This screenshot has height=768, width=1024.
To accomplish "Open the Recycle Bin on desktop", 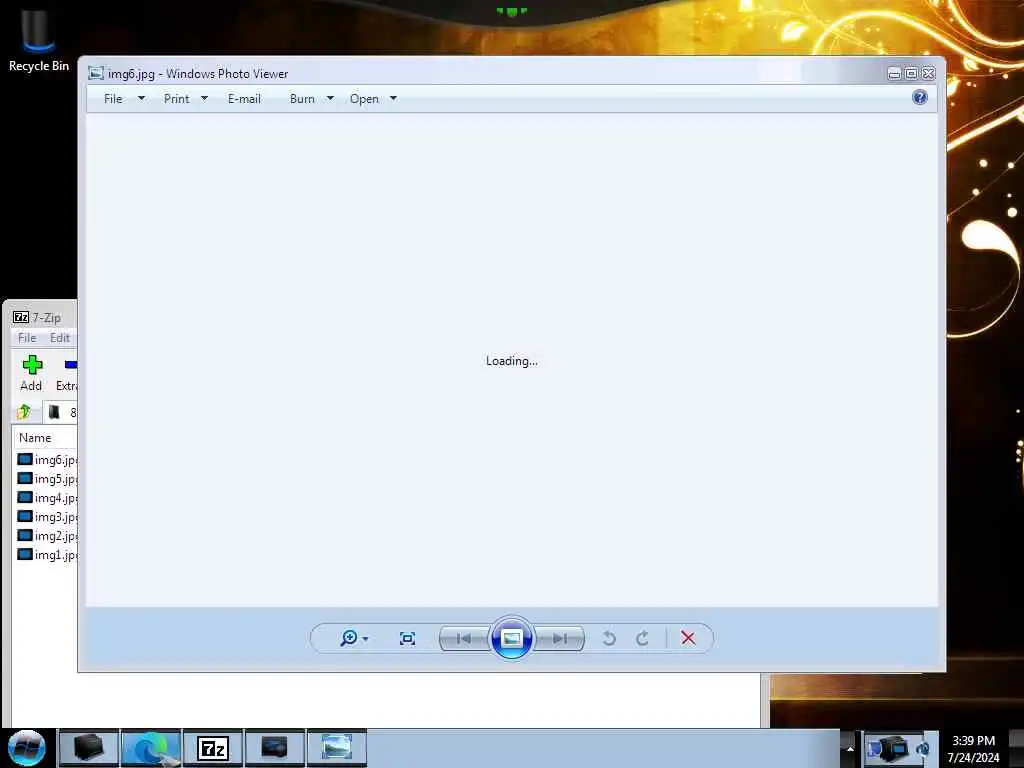I will pyautogui.click(x=39, y=40).
